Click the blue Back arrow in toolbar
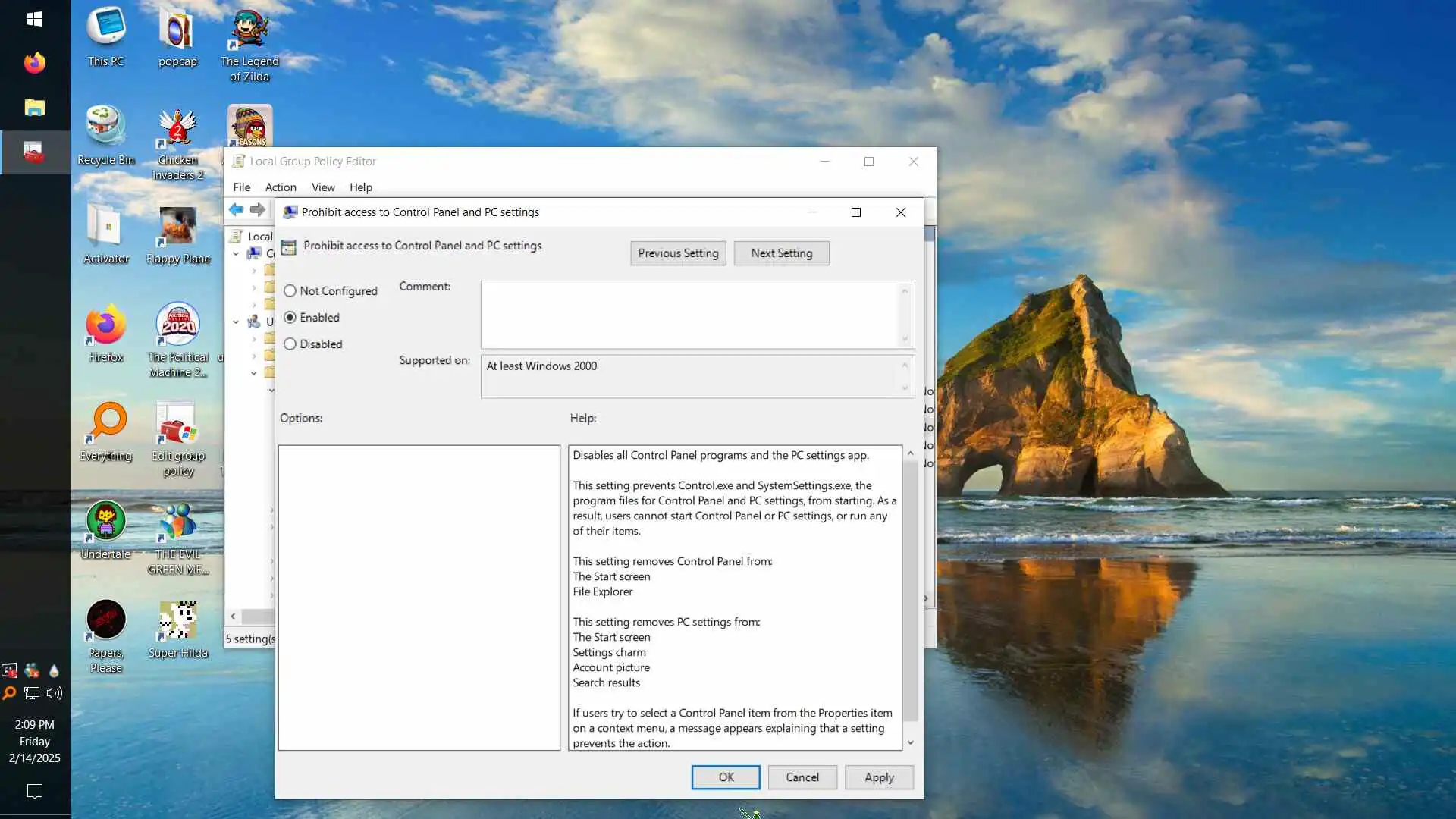The height and width of the screenshot is (819, 1456). (236, 210)
